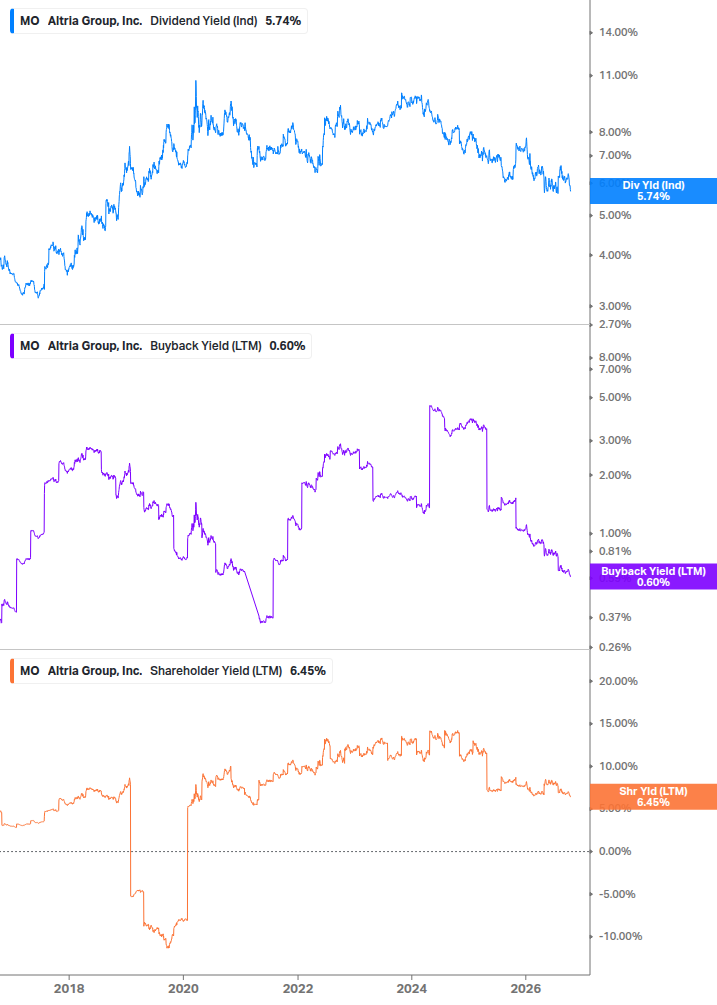Click the -5.00% axis label in shareholder yield panel
The height and width of the screenshot is (1005, 717).
tap(617, 894)
